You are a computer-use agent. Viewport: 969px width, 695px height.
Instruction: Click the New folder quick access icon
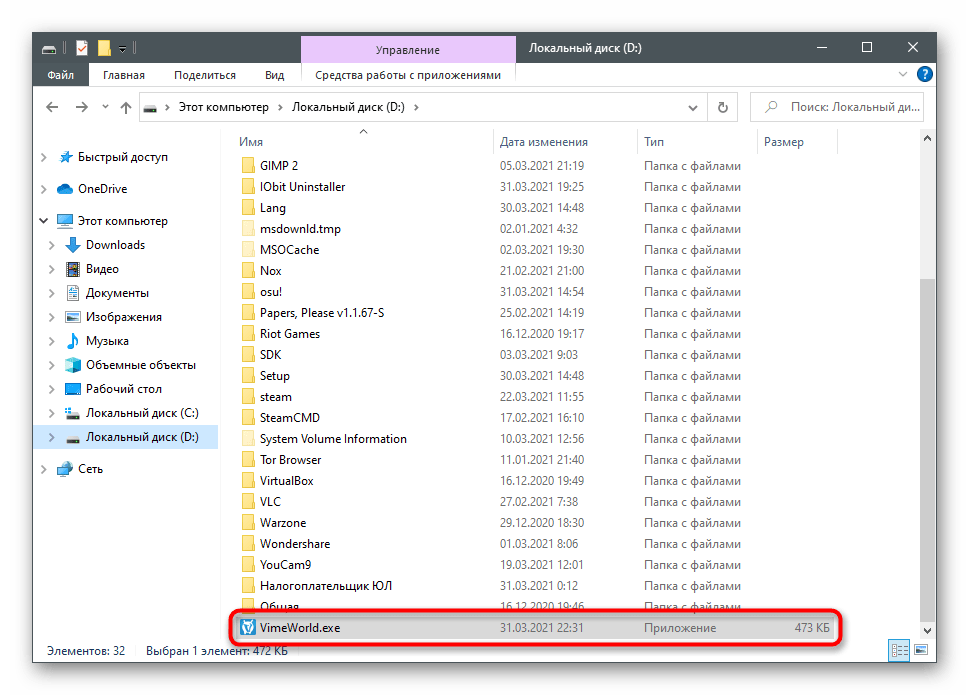104,48
